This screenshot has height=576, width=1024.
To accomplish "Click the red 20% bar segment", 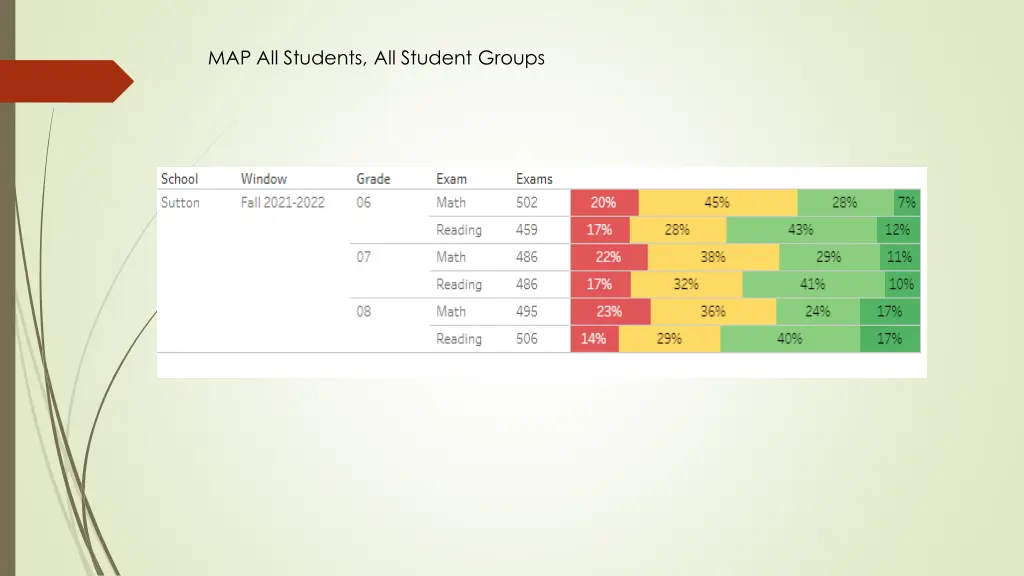I will [x=604, y=202].
